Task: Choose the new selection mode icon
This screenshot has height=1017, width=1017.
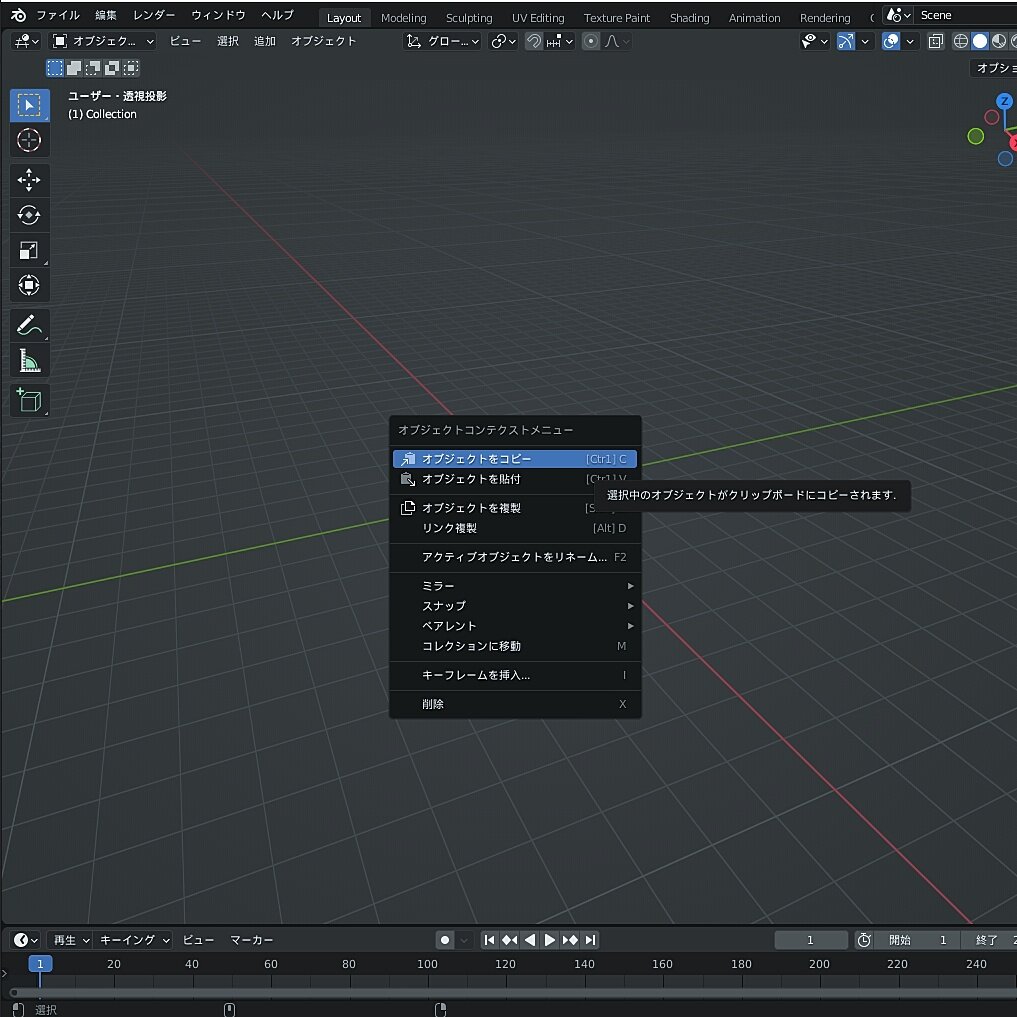Action: point(54,67)
